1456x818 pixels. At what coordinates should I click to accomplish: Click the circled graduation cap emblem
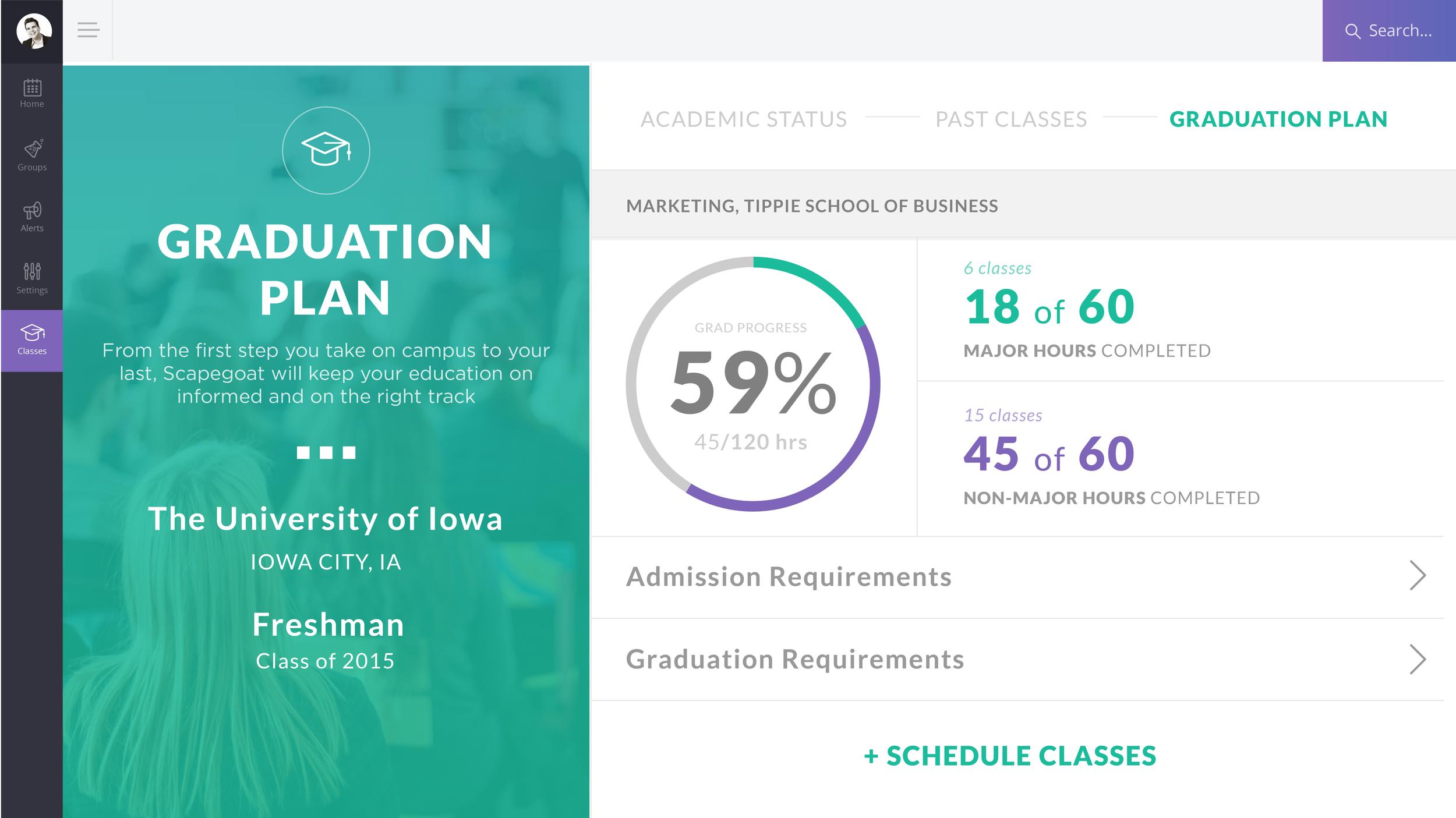click(x=326, y=150)
